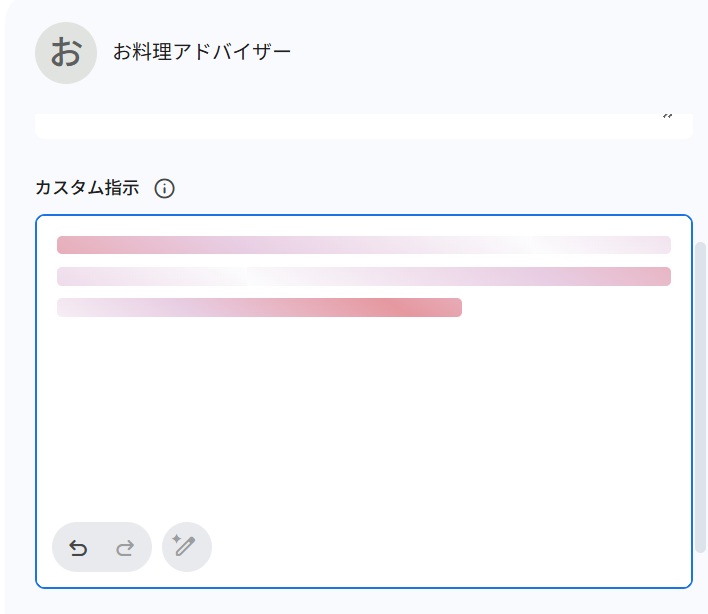Click the sparkle pencil rewrite-instructions icon
The image size is (708, 614).
186,547
